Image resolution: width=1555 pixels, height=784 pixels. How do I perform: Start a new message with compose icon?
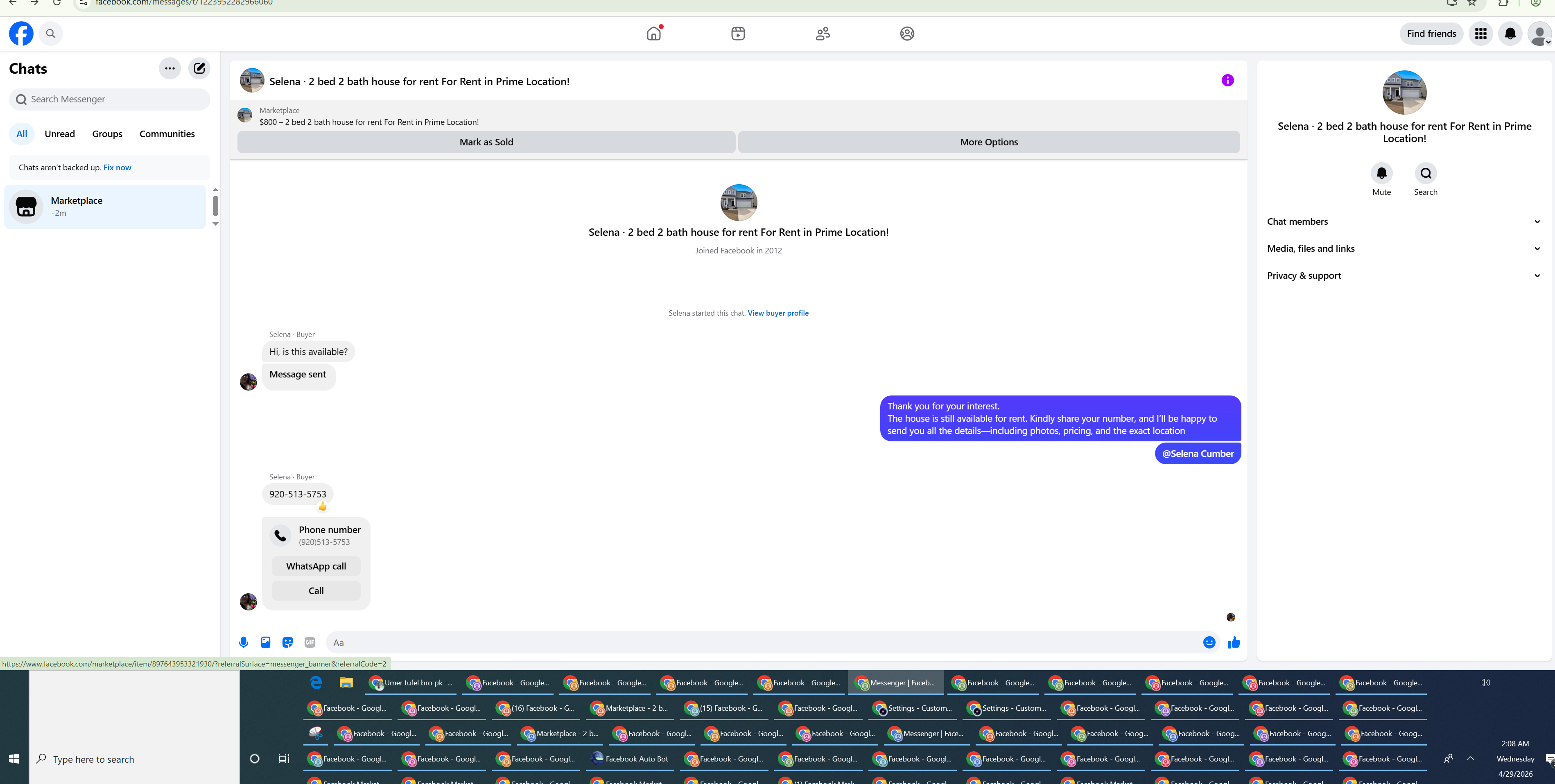click(x=199, y=68)
